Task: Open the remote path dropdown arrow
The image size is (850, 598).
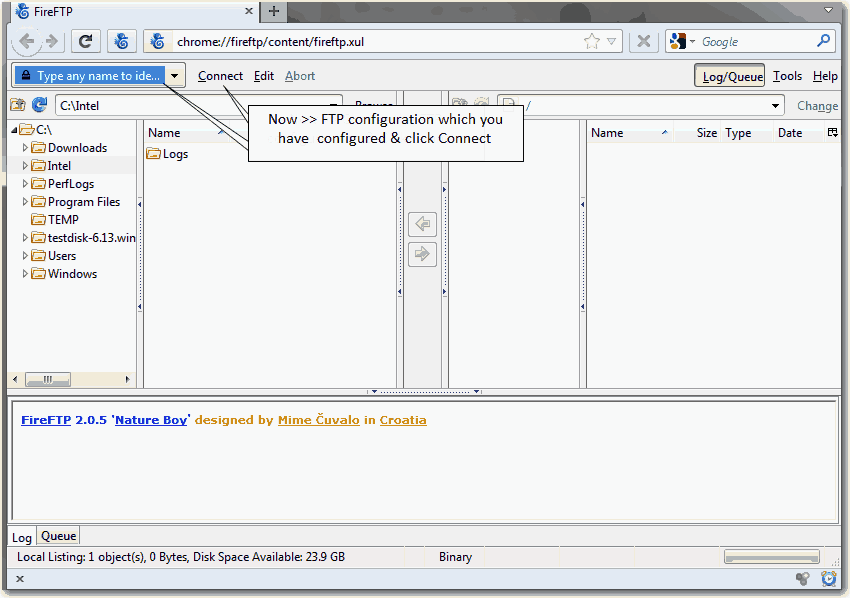Action: point(776,106)
